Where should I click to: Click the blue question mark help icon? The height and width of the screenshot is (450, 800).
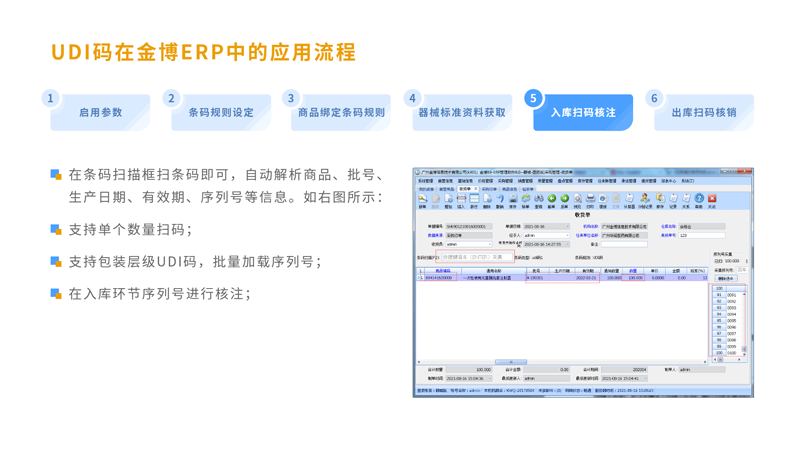click(x=699, y=199)
